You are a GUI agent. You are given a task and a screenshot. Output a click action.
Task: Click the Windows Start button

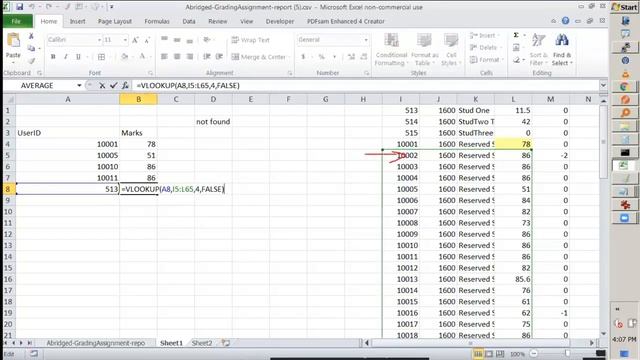[x=624, y=7]
